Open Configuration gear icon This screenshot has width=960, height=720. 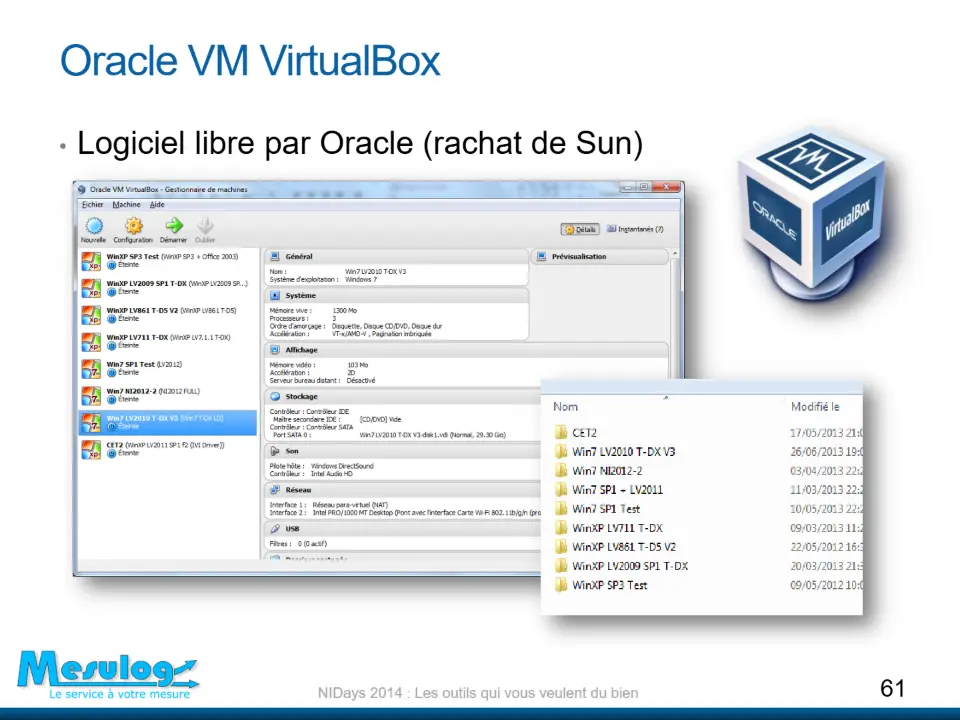point(133,227)
